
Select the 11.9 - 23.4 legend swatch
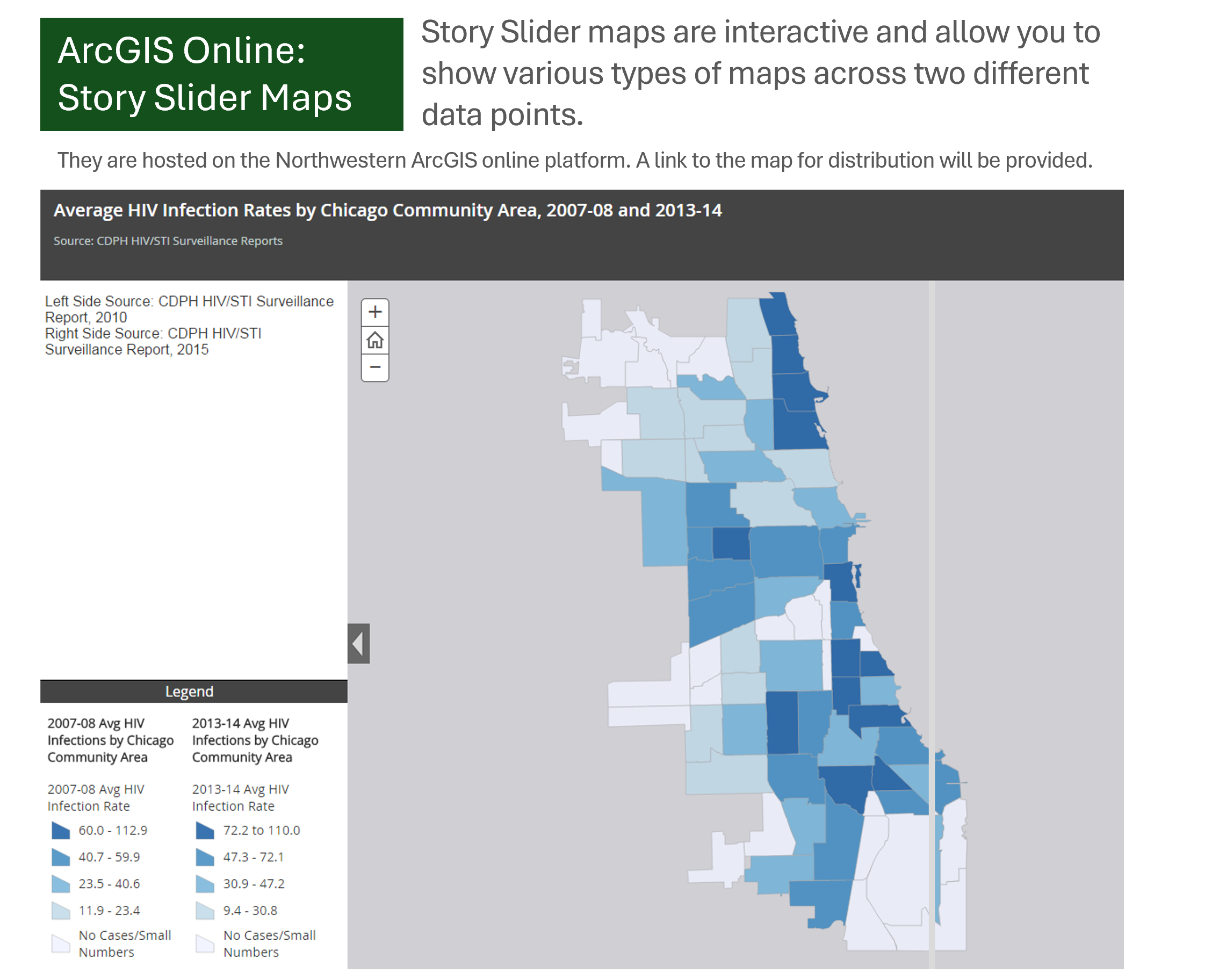[x=61, y=911]
